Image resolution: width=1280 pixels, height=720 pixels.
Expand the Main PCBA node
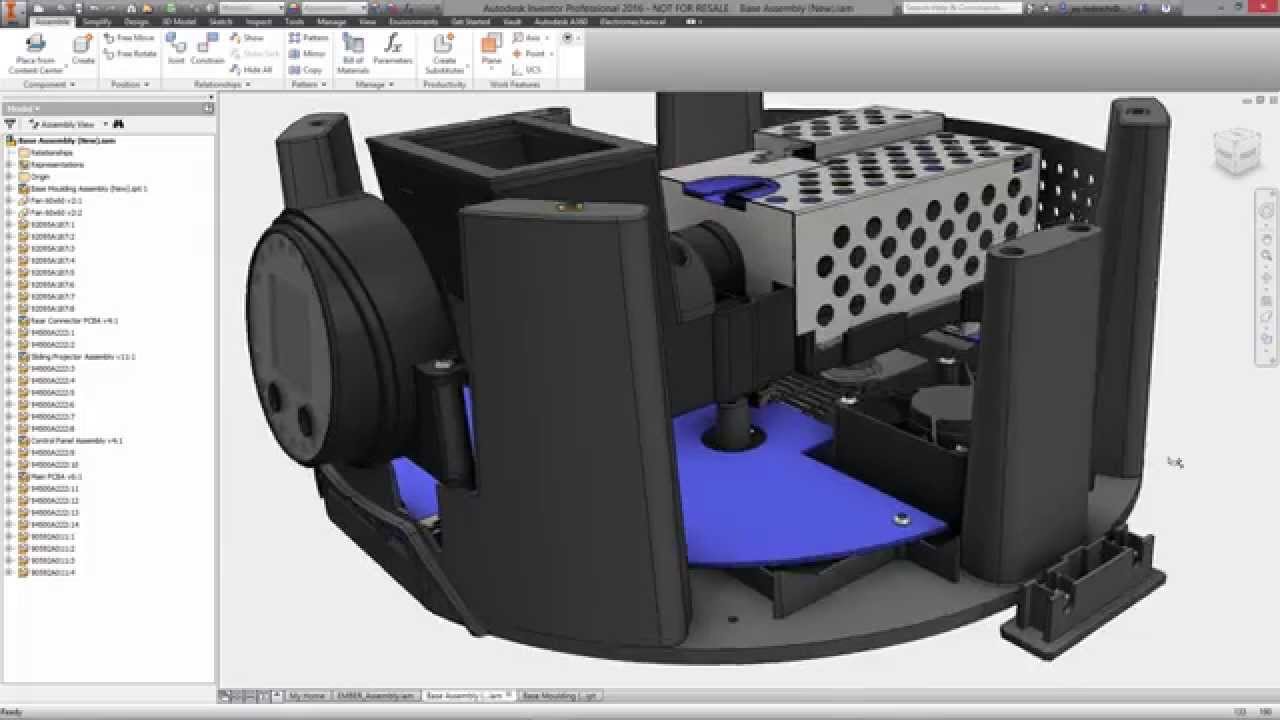point(10,476)
